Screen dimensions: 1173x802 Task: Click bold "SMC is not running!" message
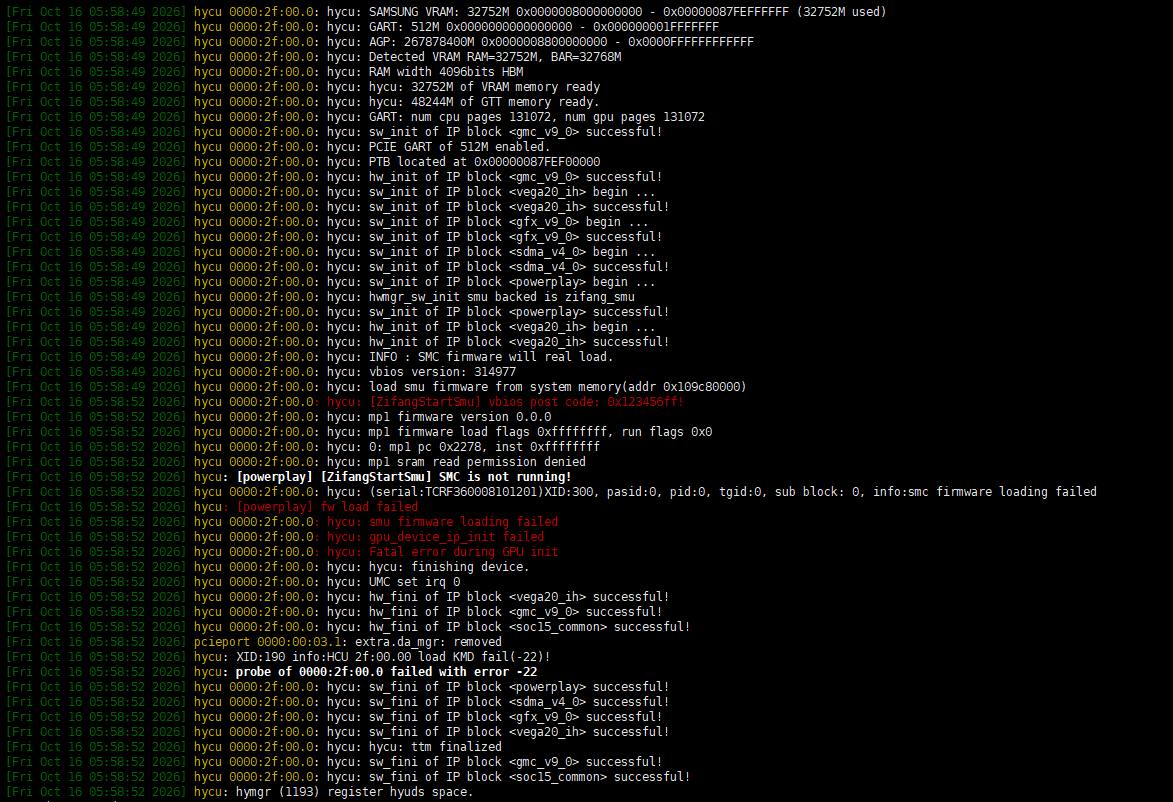505,476
